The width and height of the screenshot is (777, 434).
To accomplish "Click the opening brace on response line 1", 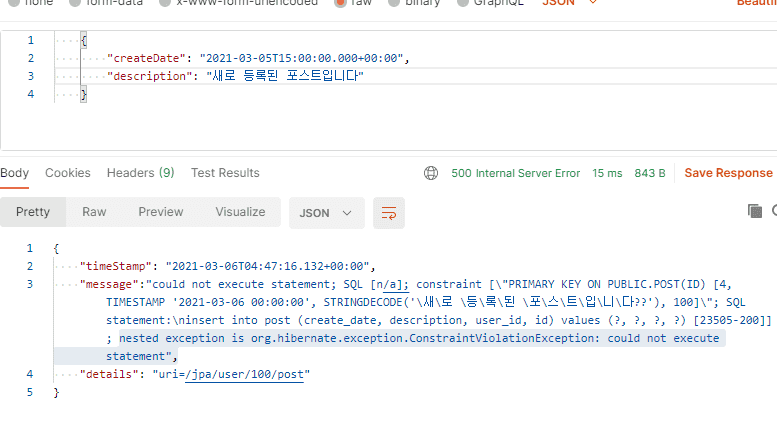I will pos(56,248).
